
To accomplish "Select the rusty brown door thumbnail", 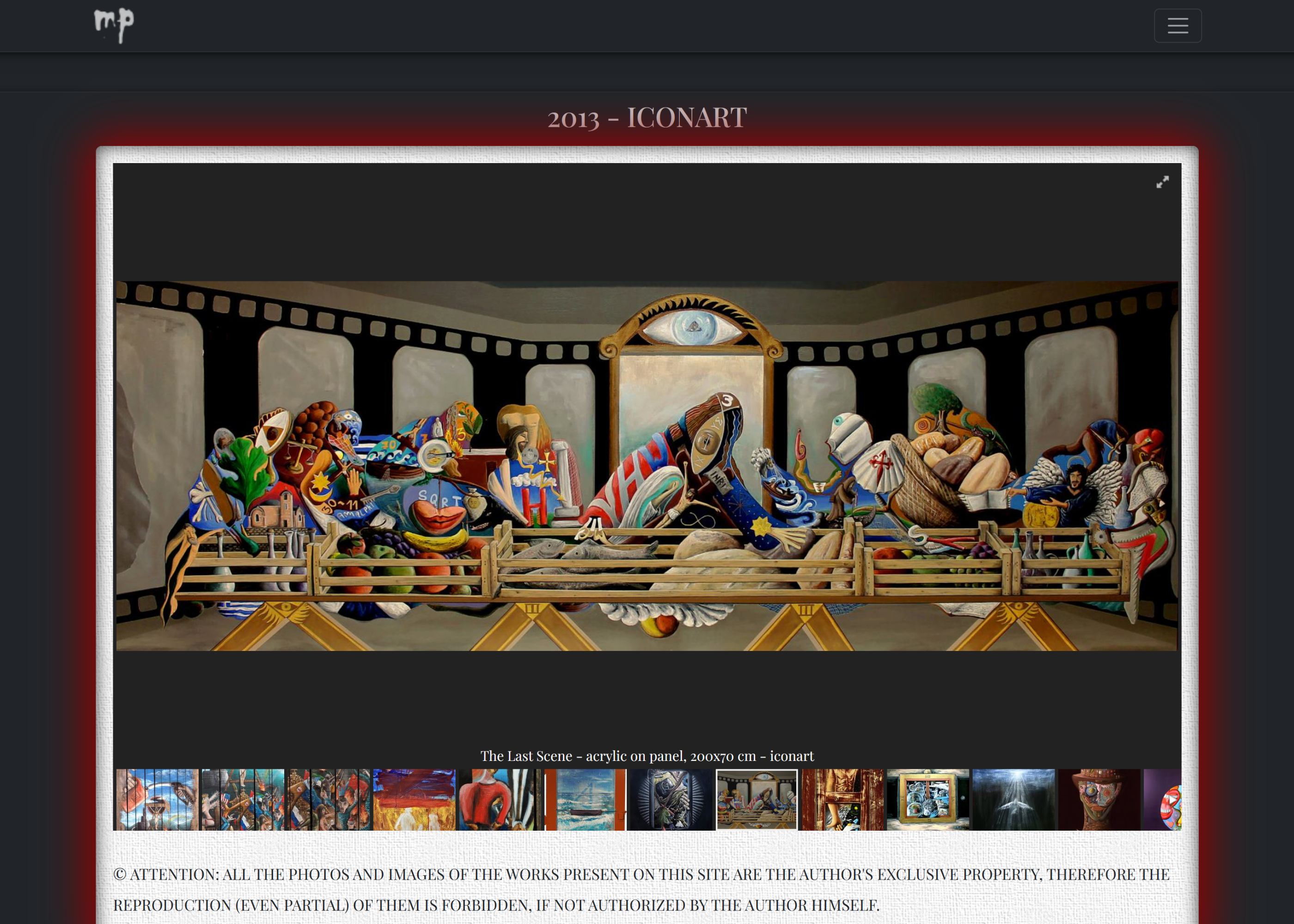I will click(843, 799).
